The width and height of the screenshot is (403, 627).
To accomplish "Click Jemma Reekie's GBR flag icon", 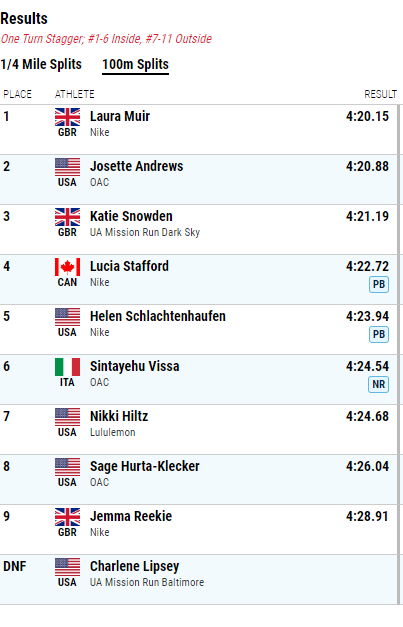I will [x=67, y=517].
